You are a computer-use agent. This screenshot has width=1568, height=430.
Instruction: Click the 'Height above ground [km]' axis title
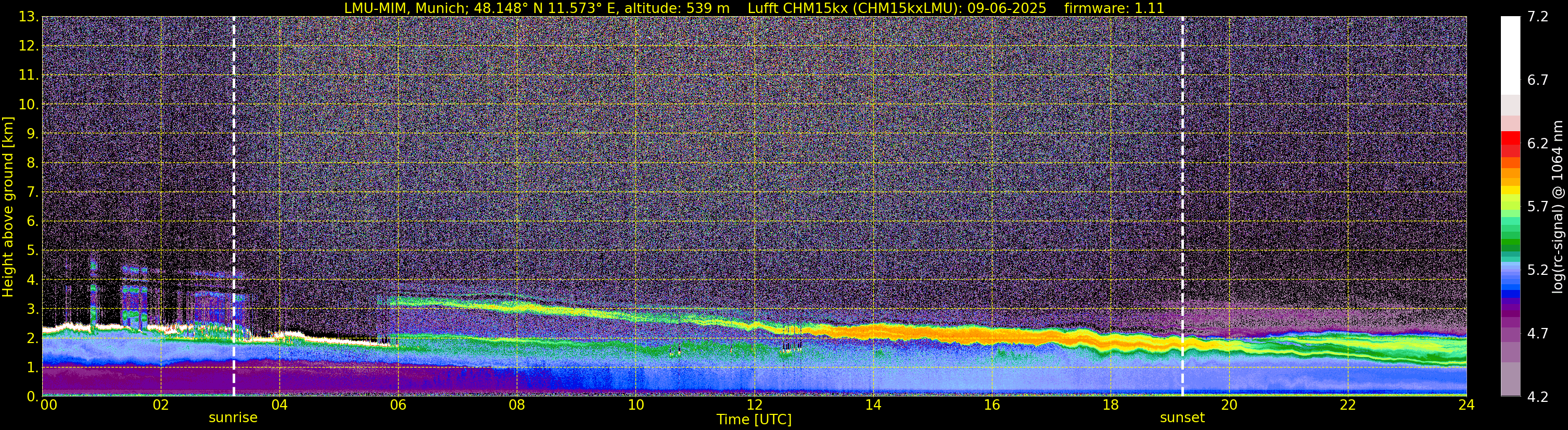(x=8, y=207)
